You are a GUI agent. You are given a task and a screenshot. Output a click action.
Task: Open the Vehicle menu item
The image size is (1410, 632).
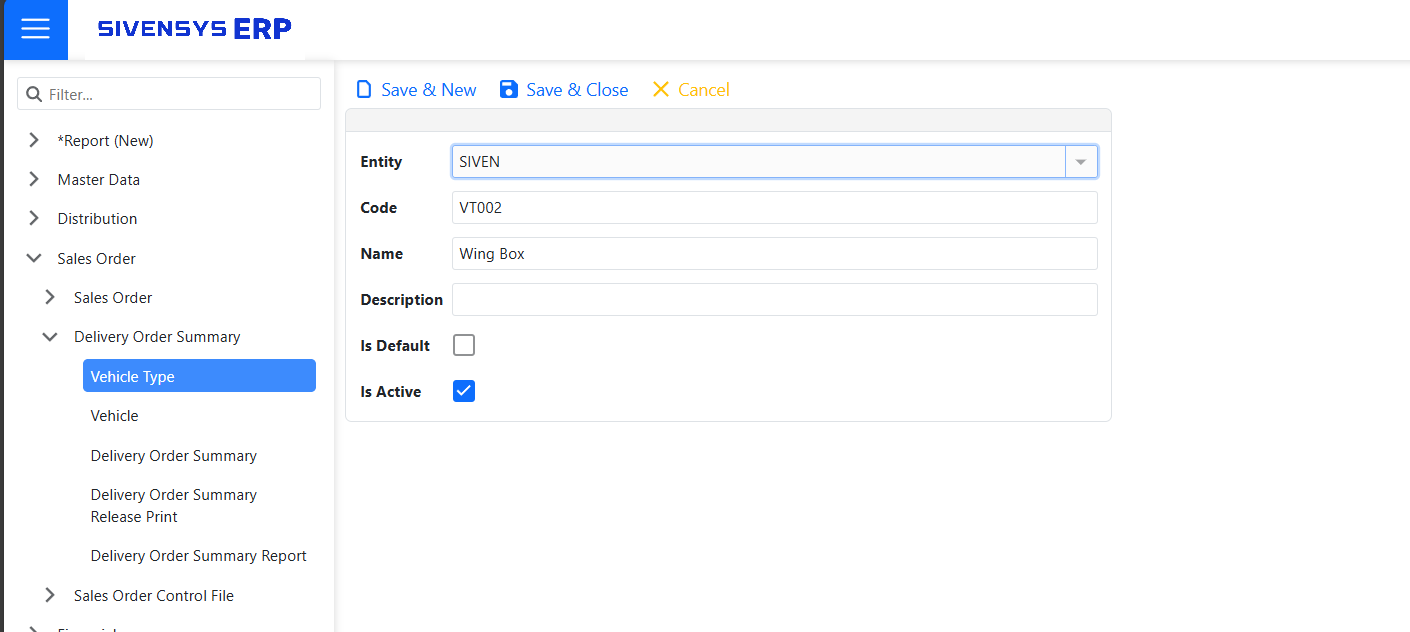[x=114, y=416]
